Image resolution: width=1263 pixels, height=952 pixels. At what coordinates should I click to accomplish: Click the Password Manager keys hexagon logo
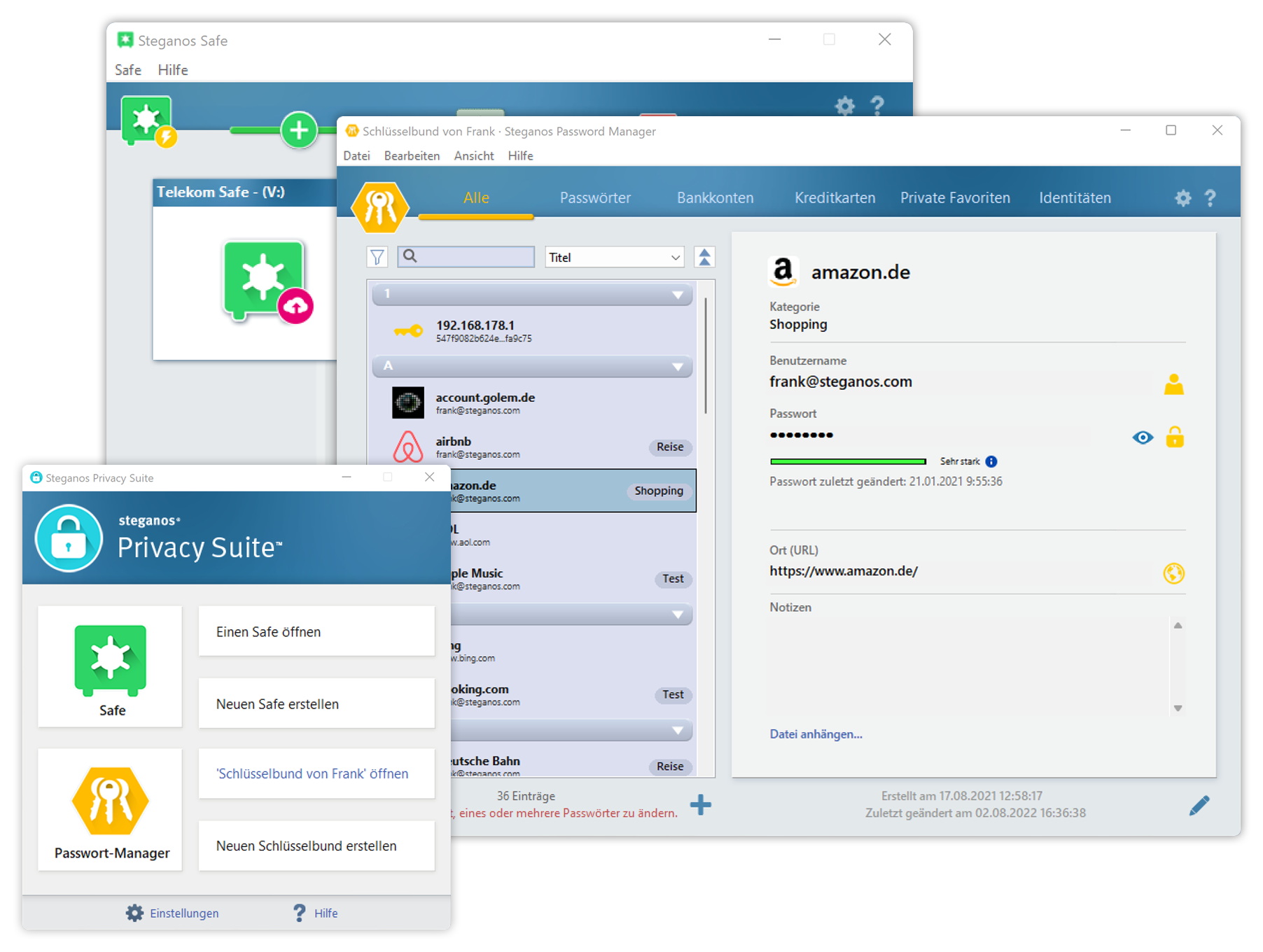380,206
